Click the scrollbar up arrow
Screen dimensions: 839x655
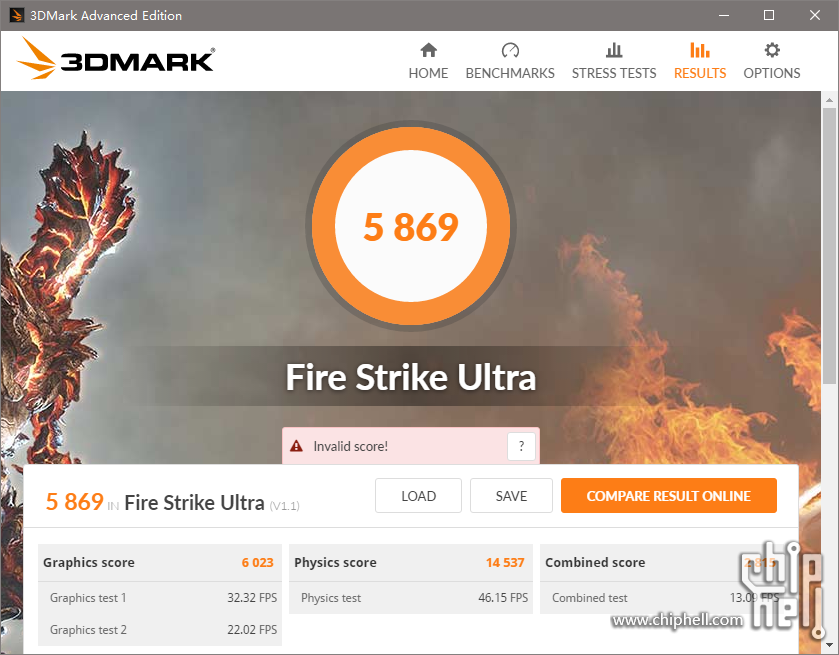tap(829, 100)
